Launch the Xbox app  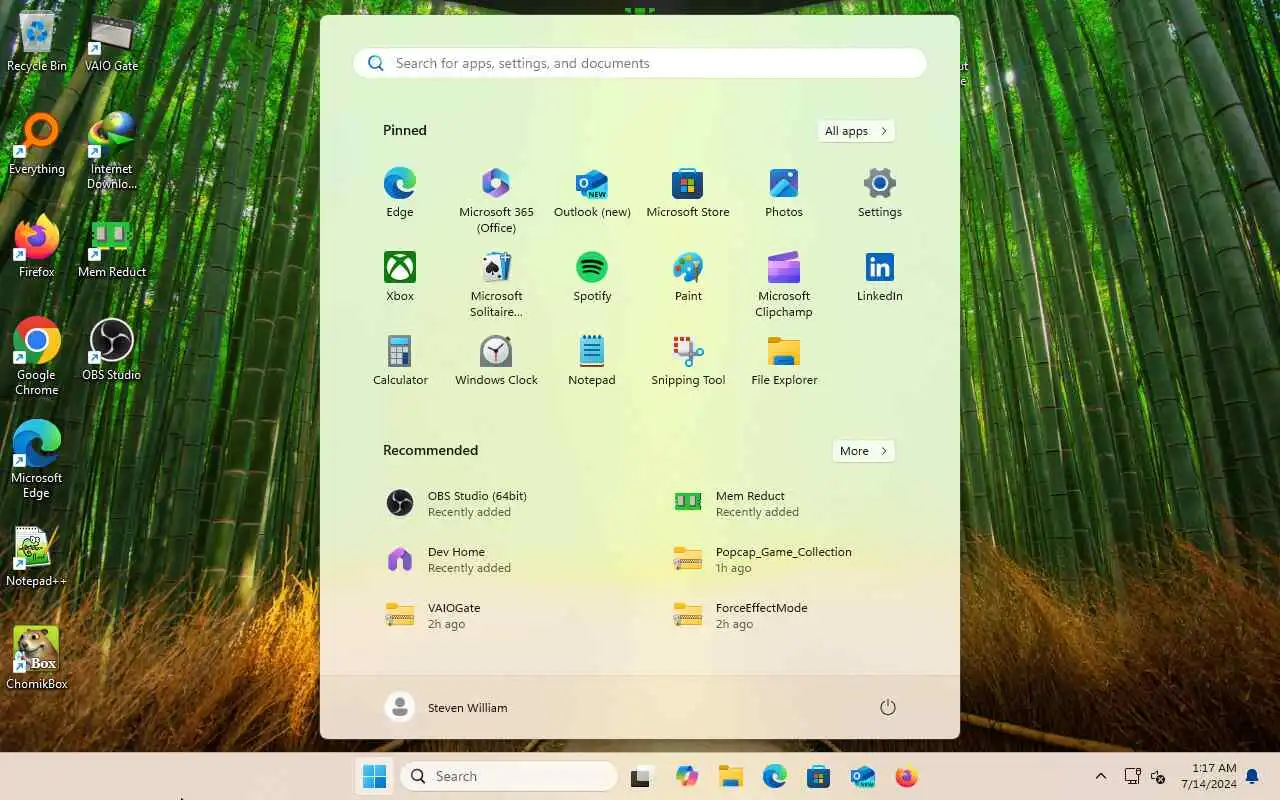point(400,277)
